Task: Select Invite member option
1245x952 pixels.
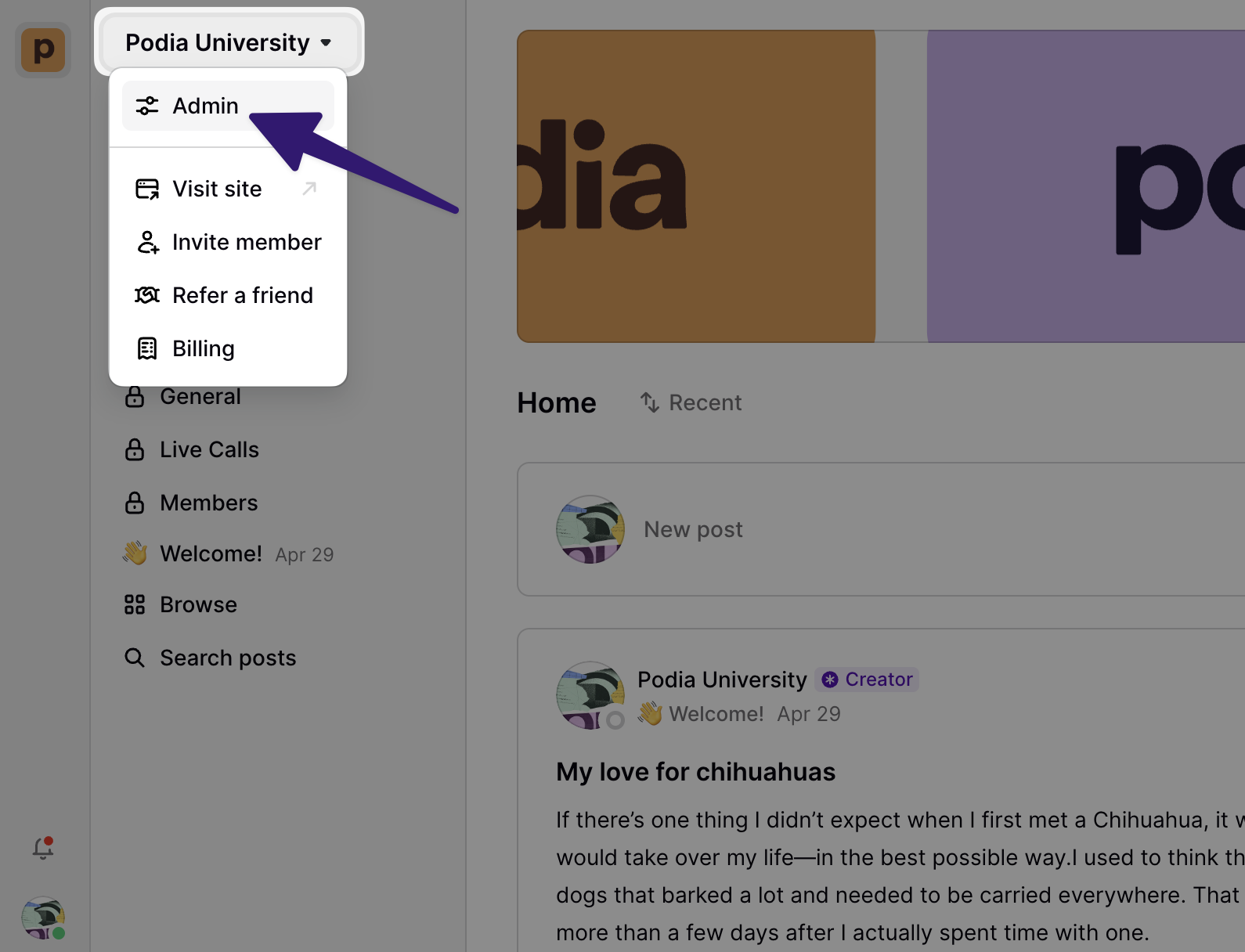Action: (x=228, y=242)
